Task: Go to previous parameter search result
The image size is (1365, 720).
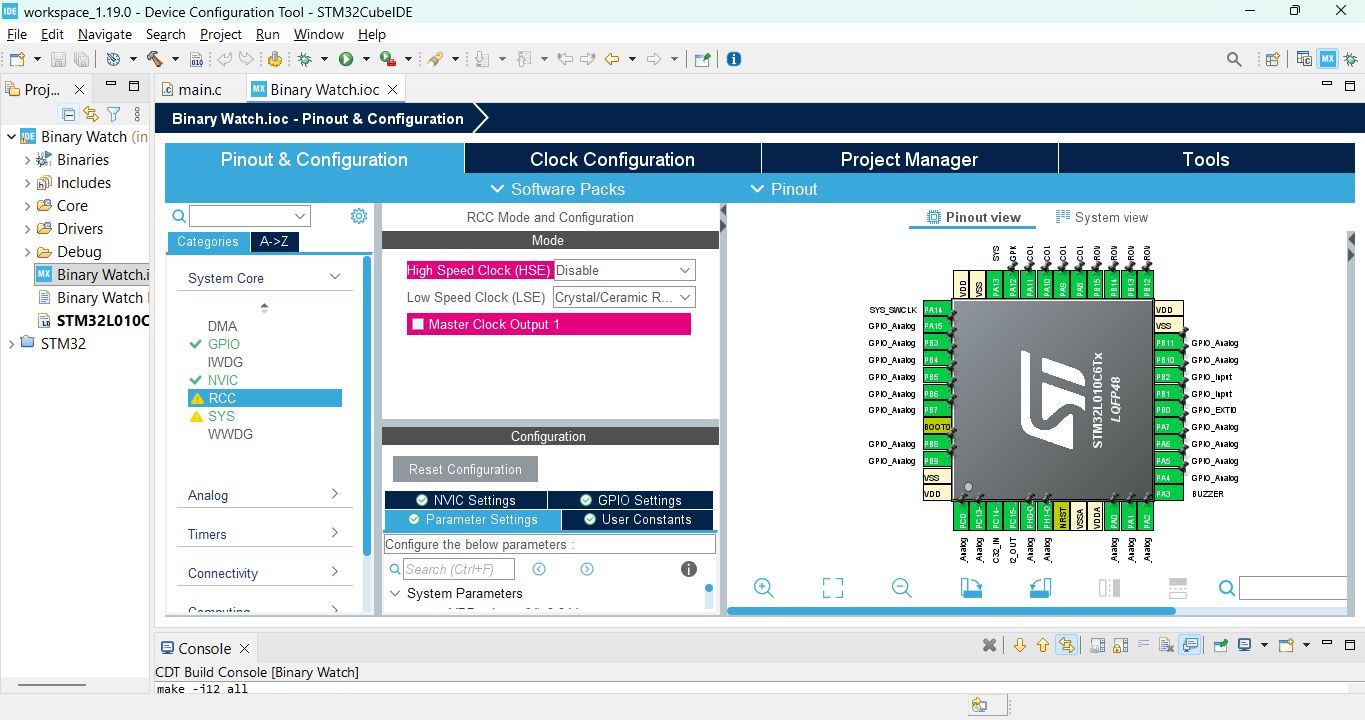Action: click(539, 569)
